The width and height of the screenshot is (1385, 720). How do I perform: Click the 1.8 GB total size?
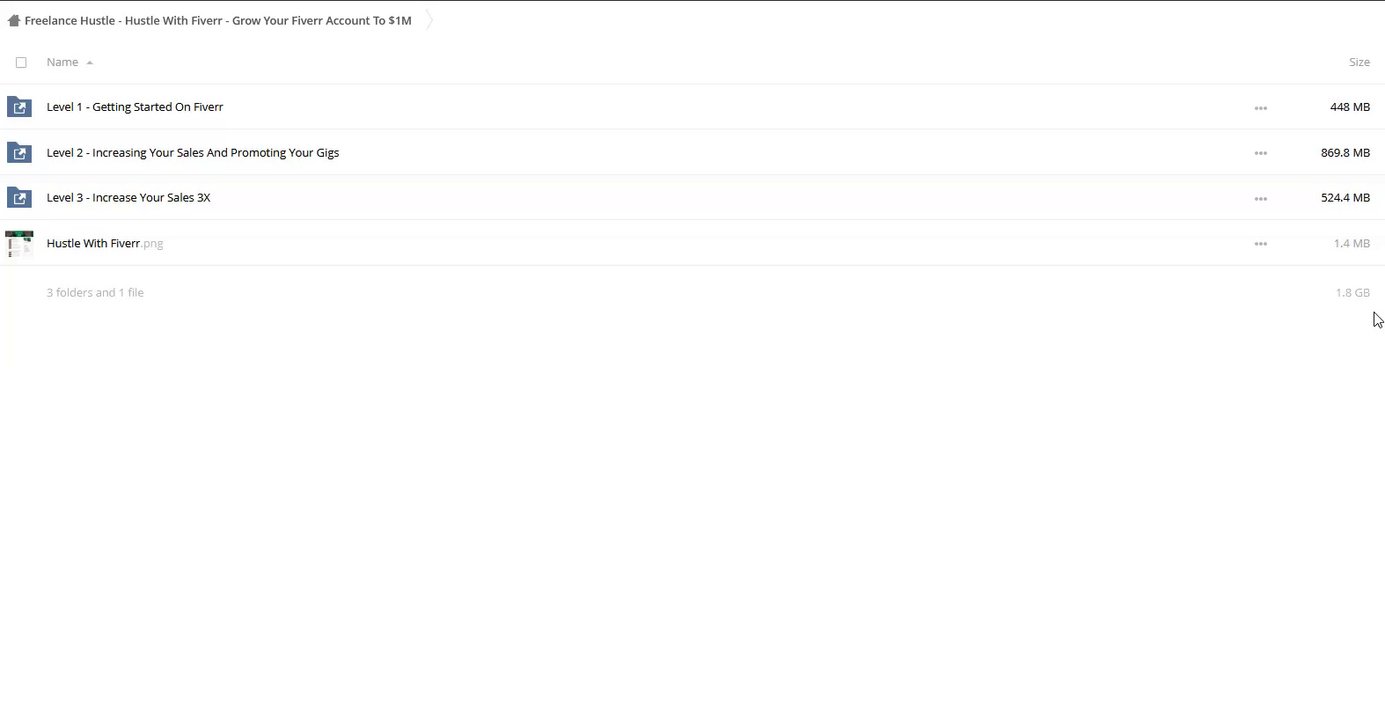(x=1353, y=293)
